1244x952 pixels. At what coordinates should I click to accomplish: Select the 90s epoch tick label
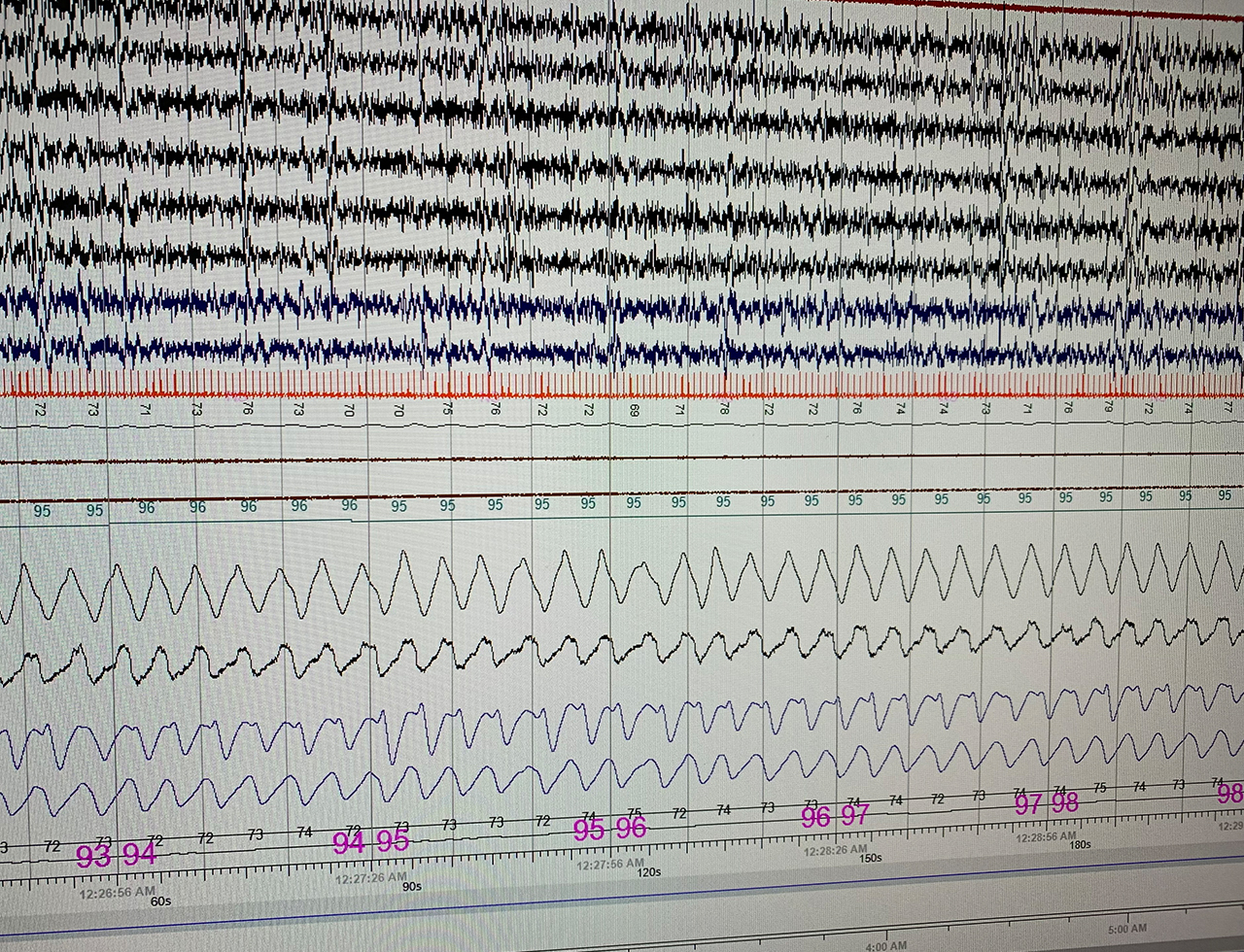coord(412,886)
